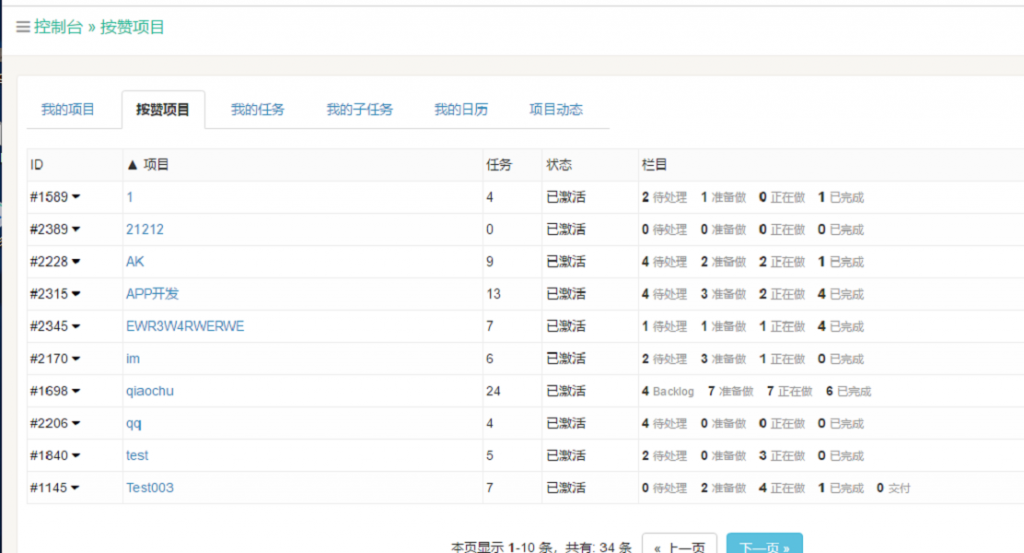1024x553 pixels.
Task: Go to the previous page 上一页
Action: coord(680,545)
